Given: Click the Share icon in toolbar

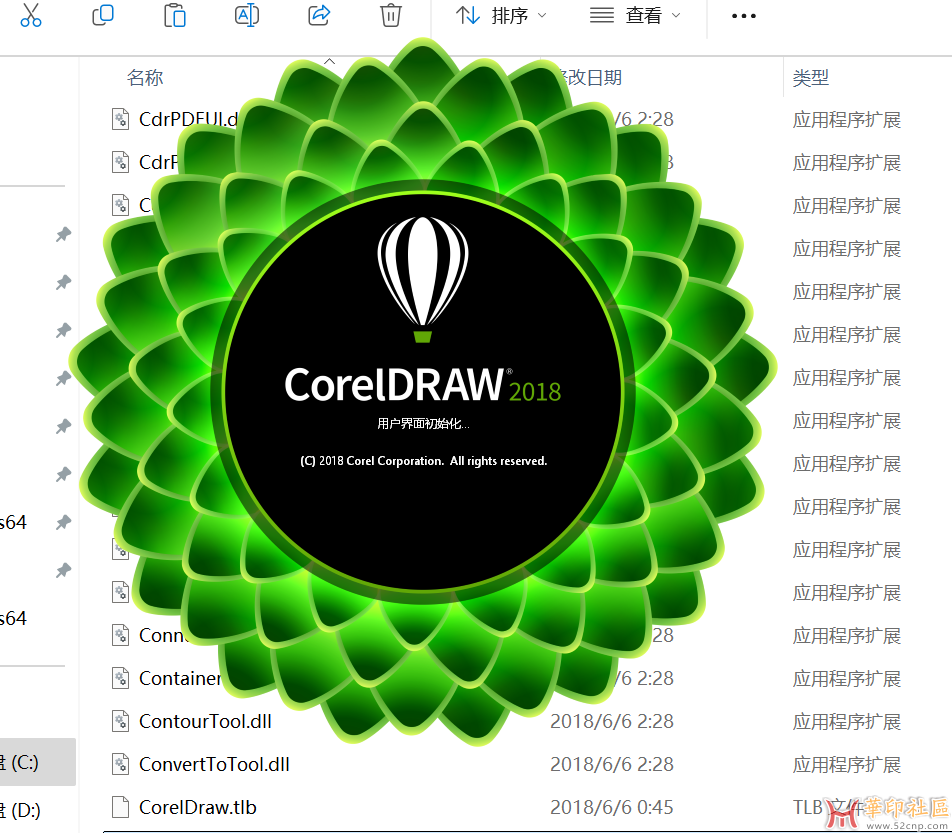Looking at the screenshot, I should point(319,15).
